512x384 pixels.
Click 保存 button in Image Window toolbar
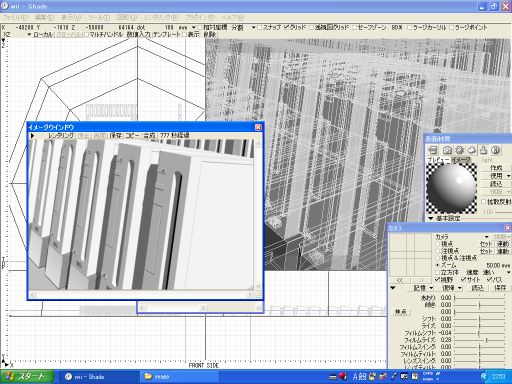pyautogui.click(x=116, y=136)
